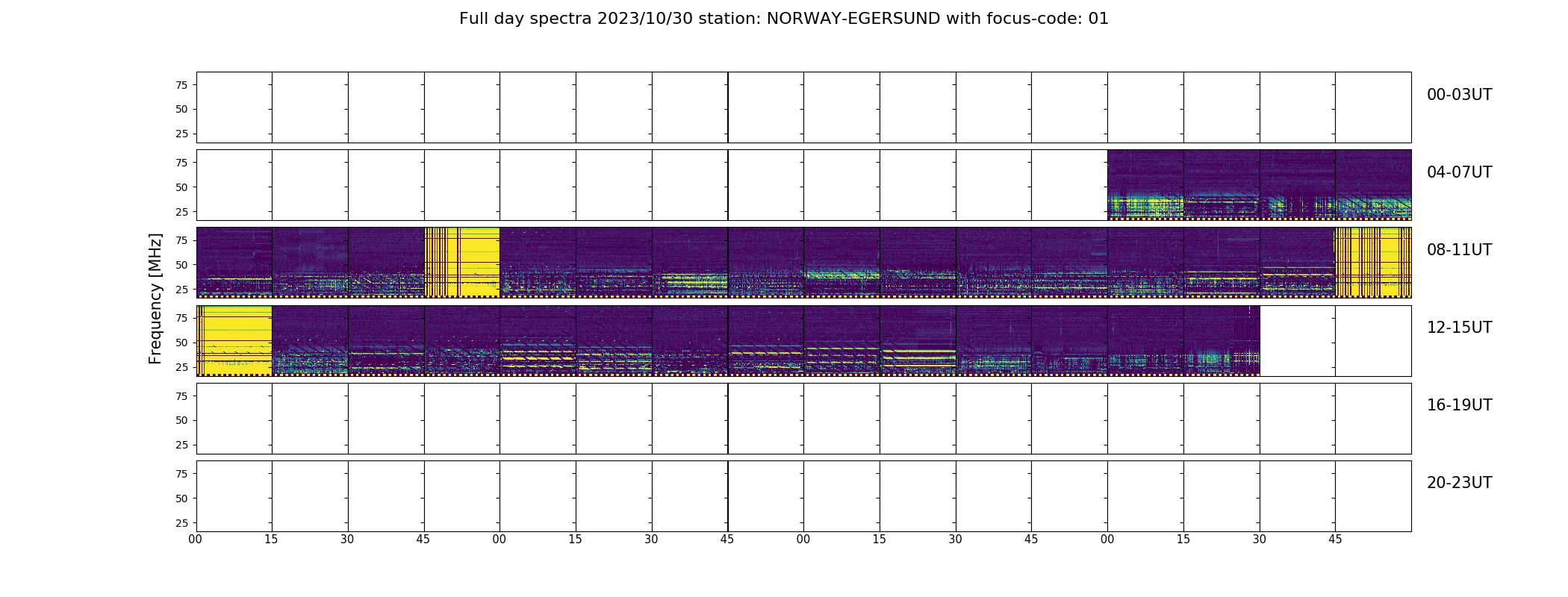Click the 75 MHz tick of the 12-15UT row
The width and height of the screenshot is (1568, 597).
181,318
